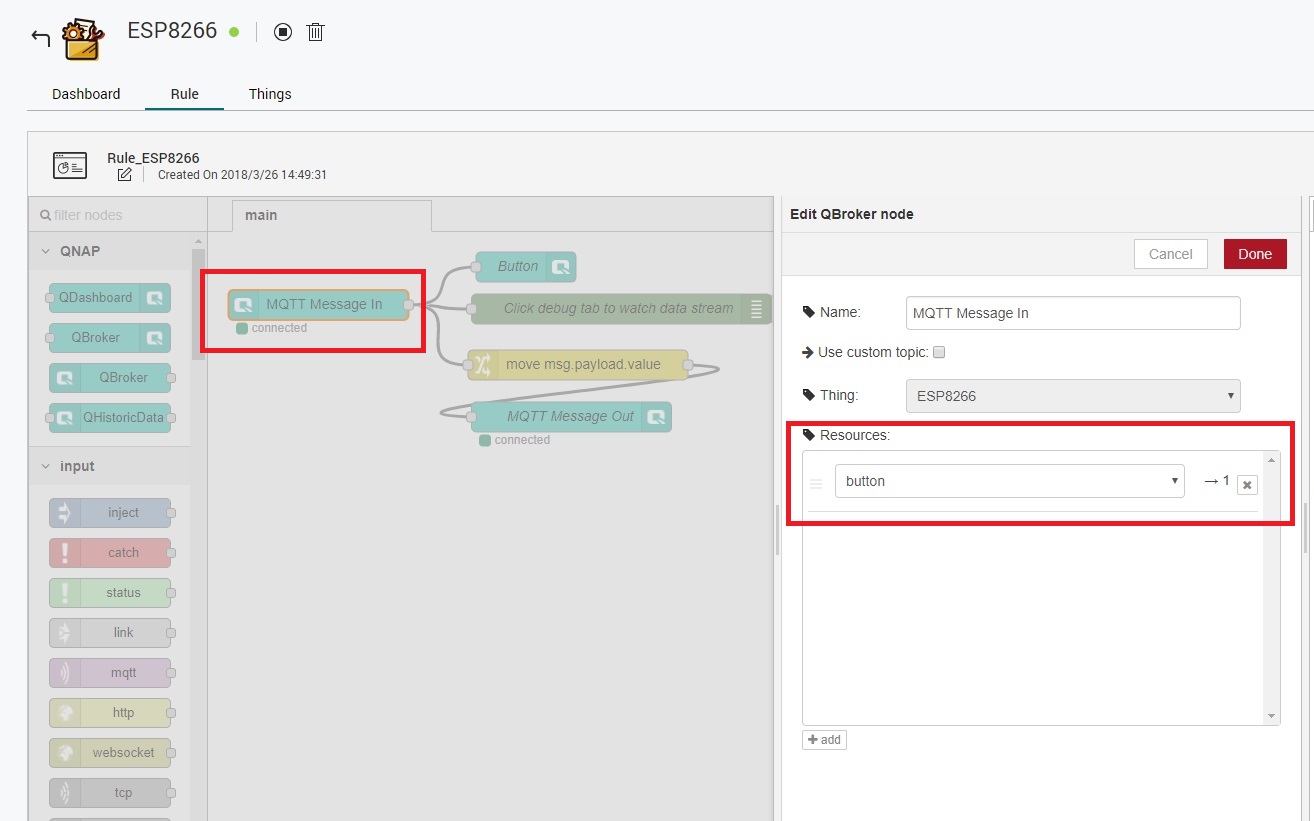Select the QBroker output palette node

pos(109,337)
